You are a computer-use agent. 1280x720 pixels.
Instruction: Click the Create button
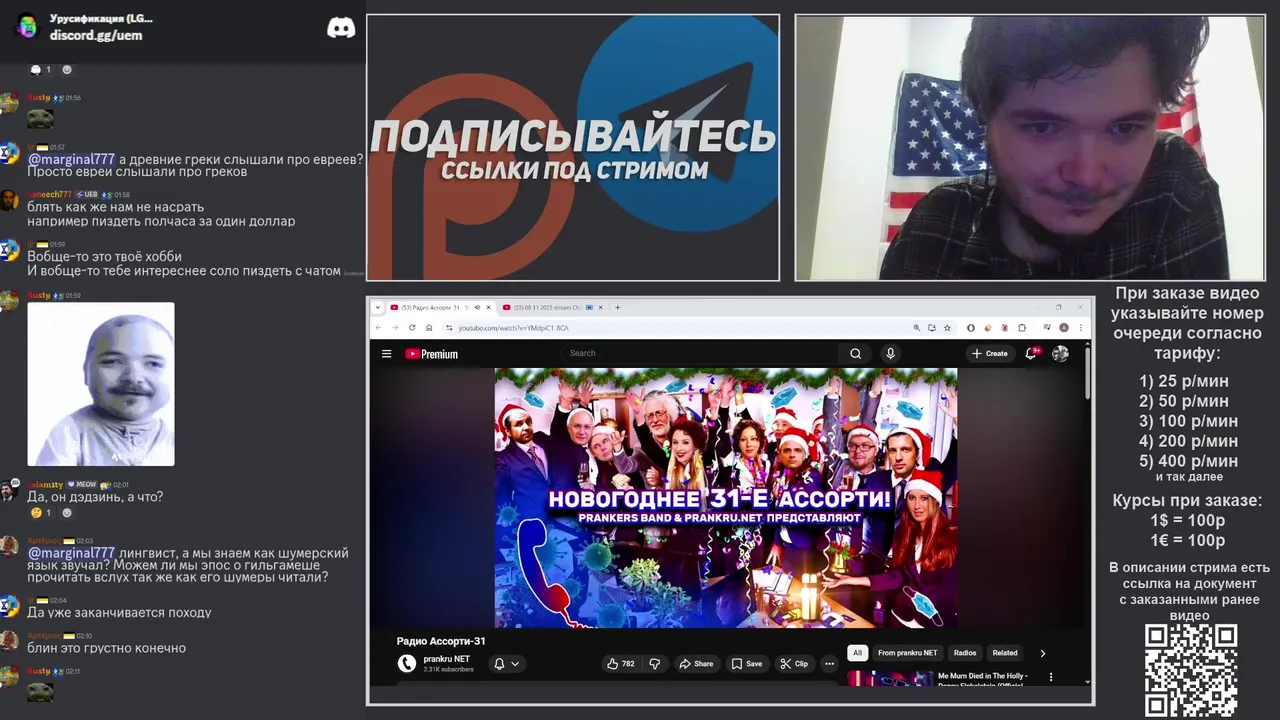[990, 353]
